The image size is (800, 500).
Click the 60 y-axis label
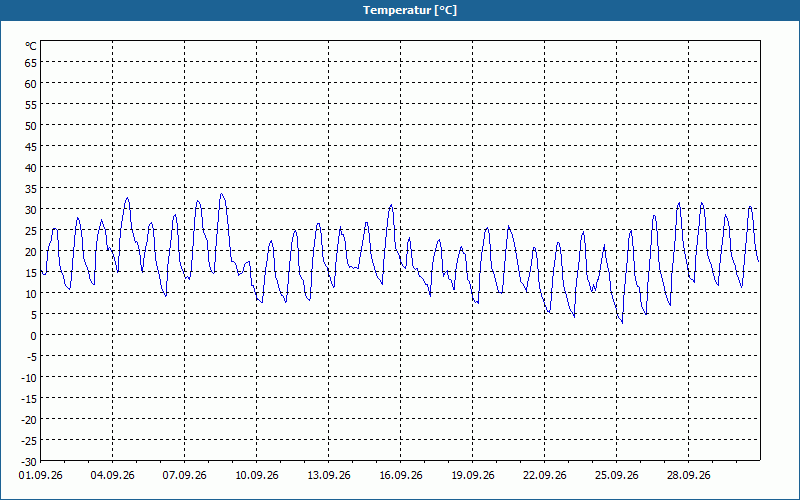(x=31, y=84)
